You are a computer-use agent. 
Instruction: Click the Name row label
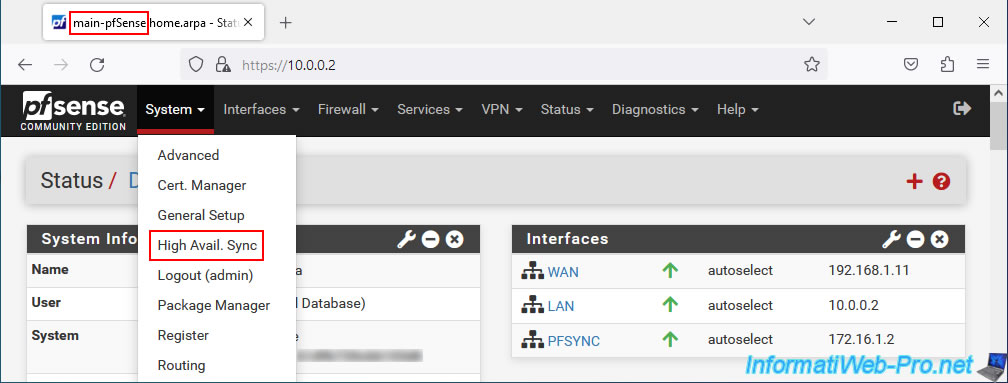50,269
